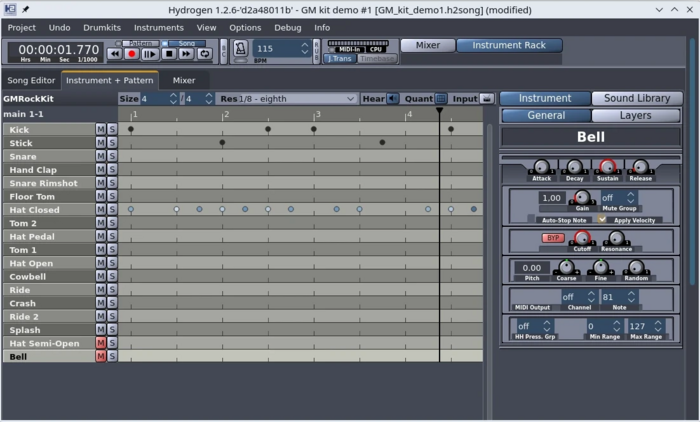Screen dimensions: 700x422
Task: Toggle the filter BYP bypass button
Action: click(x=553, y=238)
